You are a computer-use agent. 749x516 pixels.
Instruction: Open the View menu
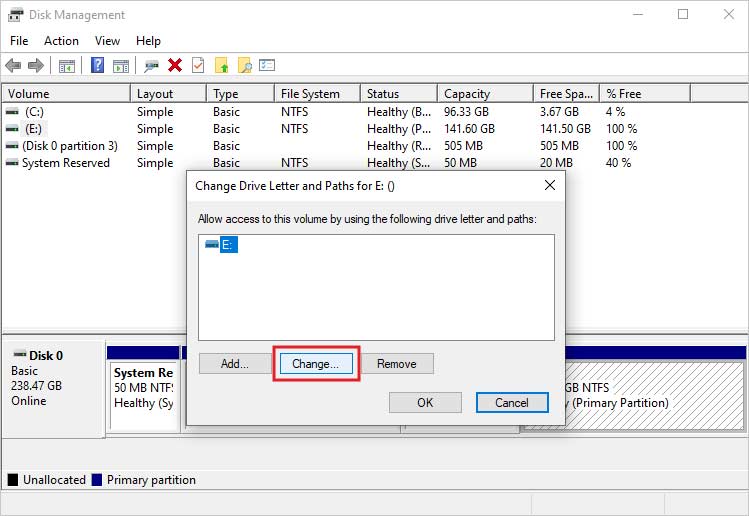pos(107,41)
